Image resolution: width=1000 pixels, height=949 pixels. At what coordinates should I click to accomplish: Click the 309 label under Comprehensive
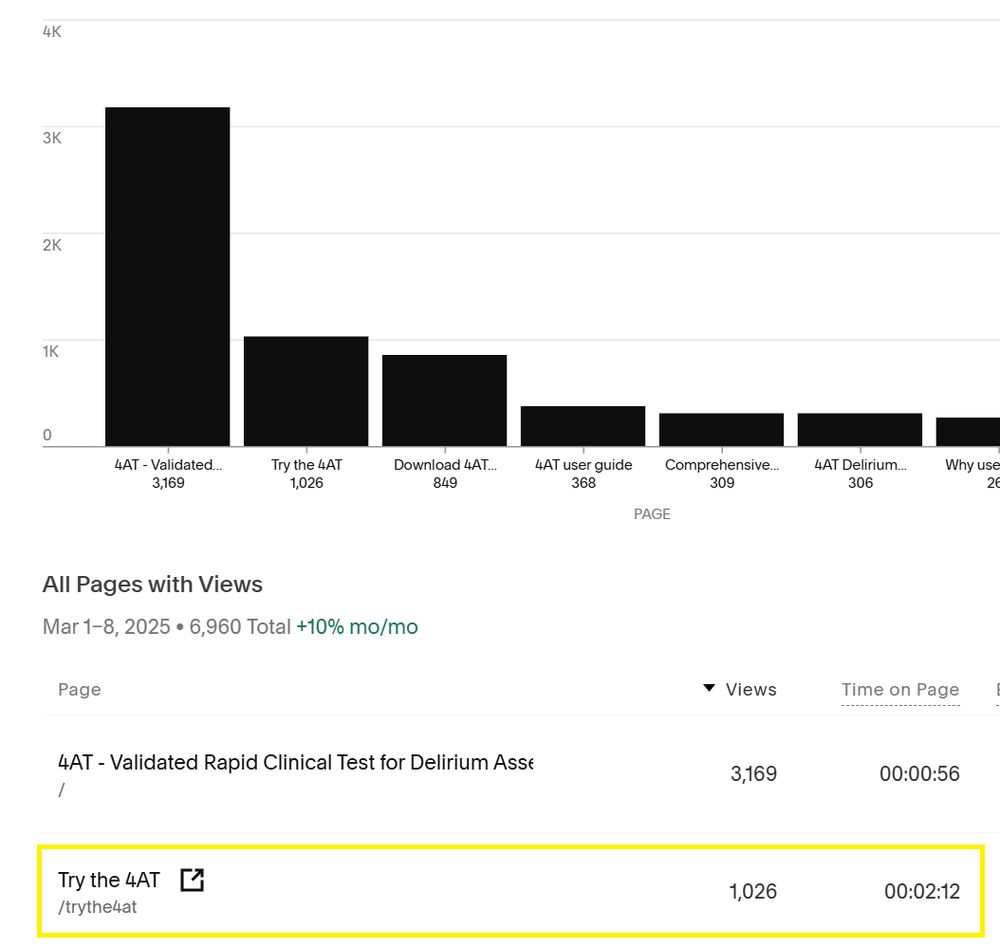(x=722, y=483)
